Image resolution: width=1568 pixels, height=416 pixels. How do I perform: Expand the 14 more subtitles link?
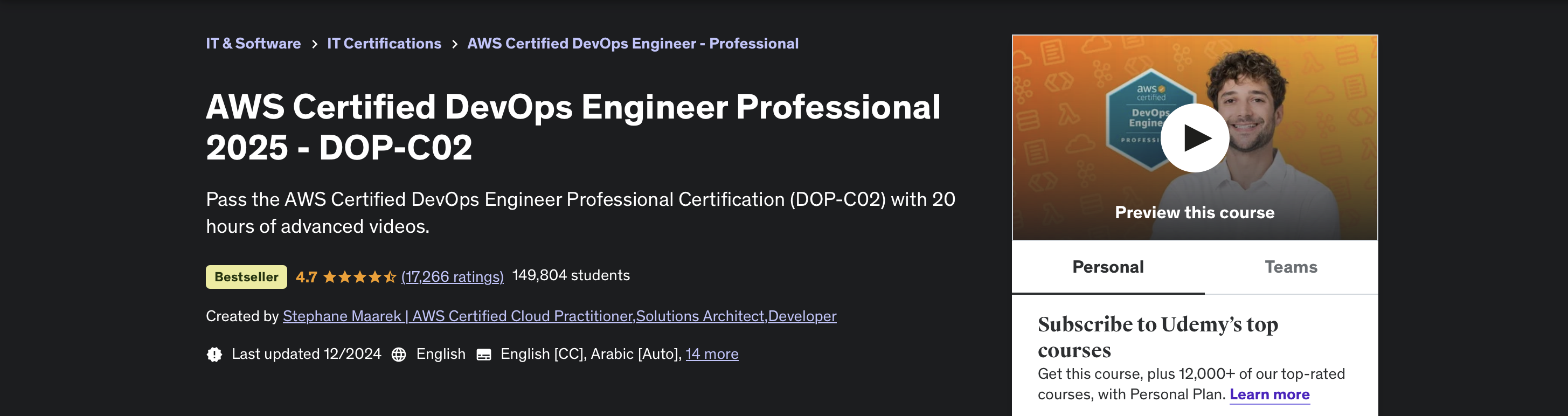coord(712,354)
